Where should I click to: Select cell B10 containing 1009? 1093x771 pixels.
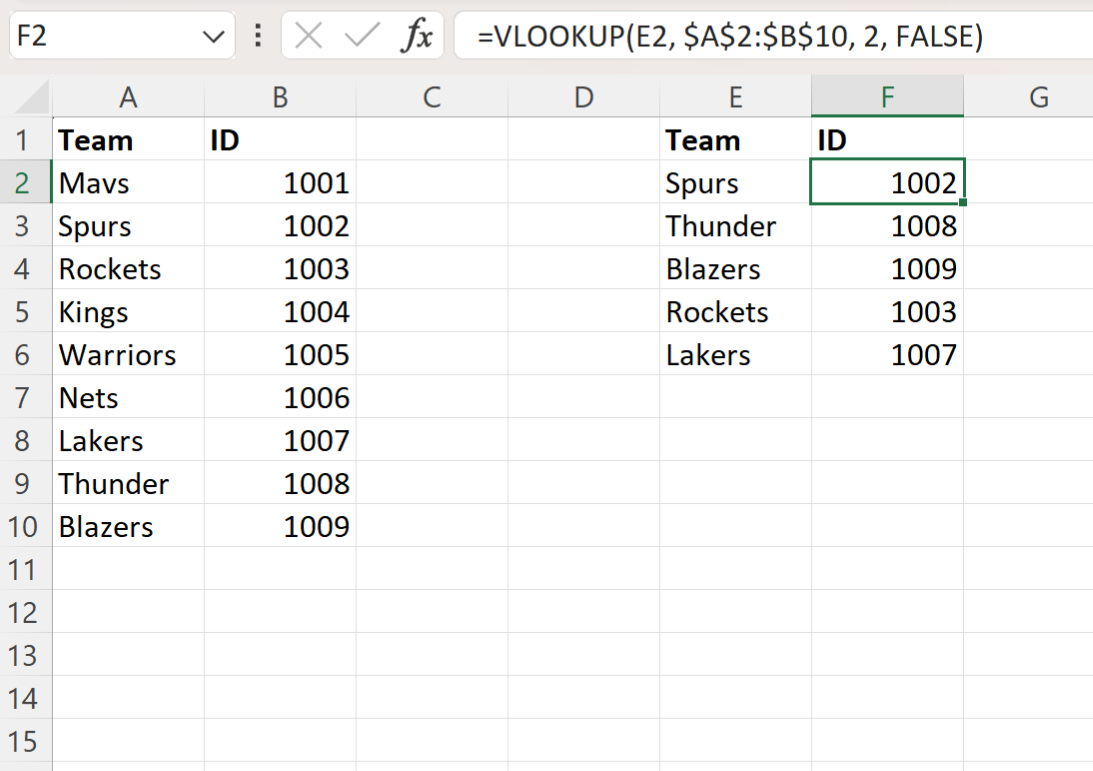[x=280, y=526]
